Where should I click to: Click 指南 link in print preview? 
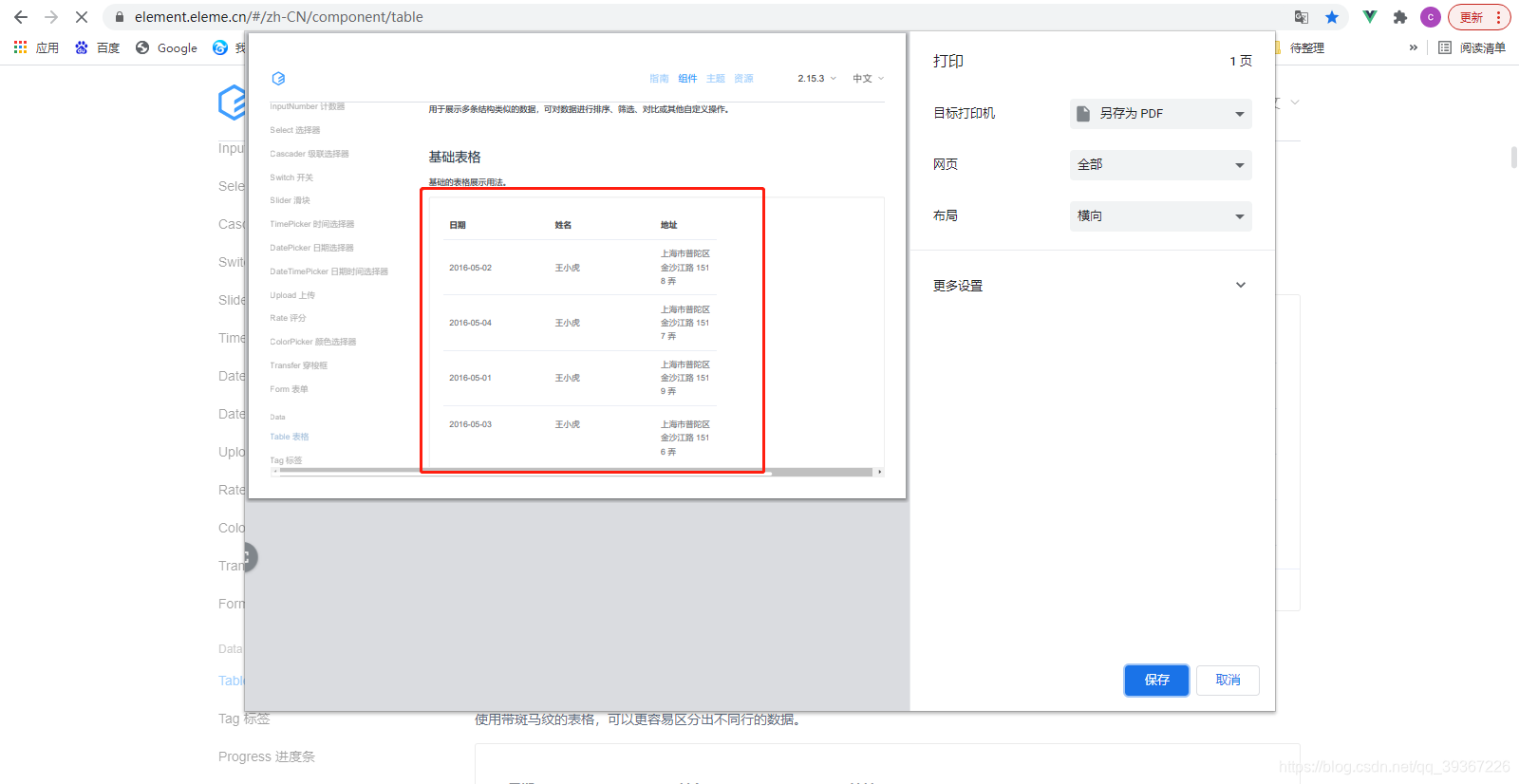pos(659,79)
